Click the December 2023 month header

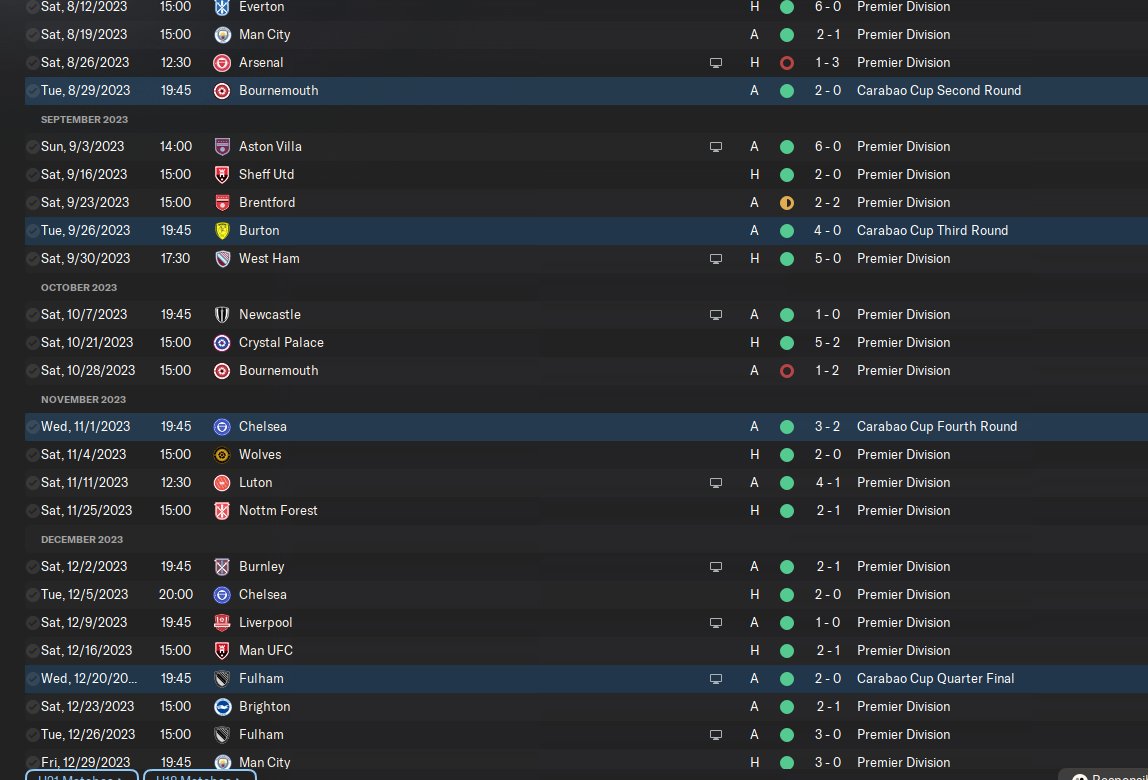pos(82,539)
